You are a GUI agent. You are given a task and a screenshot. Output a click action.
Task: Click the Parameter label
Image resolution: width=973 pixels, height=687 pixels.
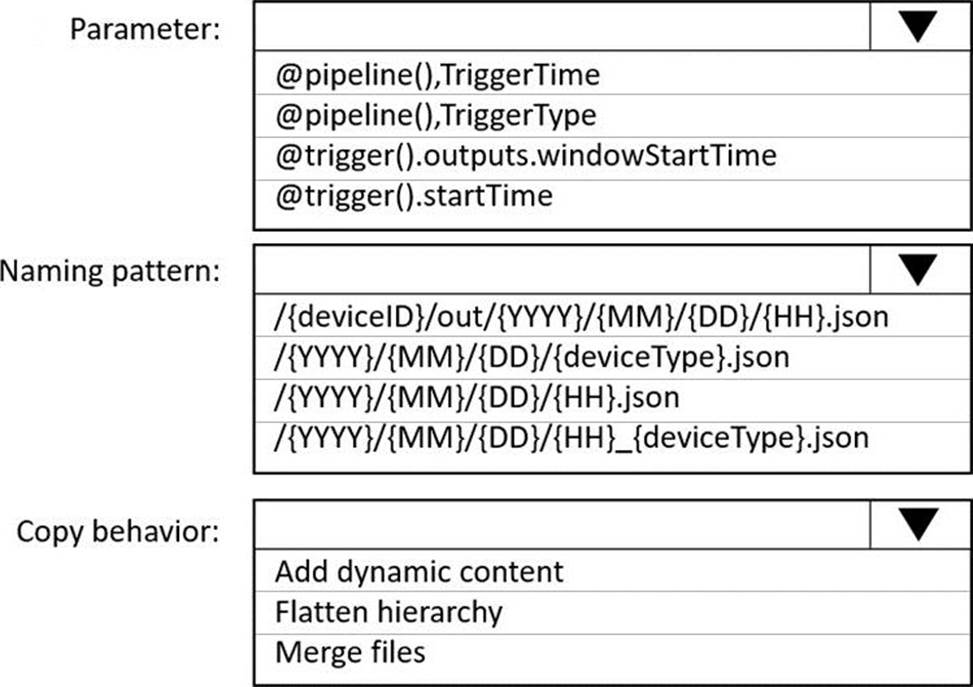tap(145, 29)
